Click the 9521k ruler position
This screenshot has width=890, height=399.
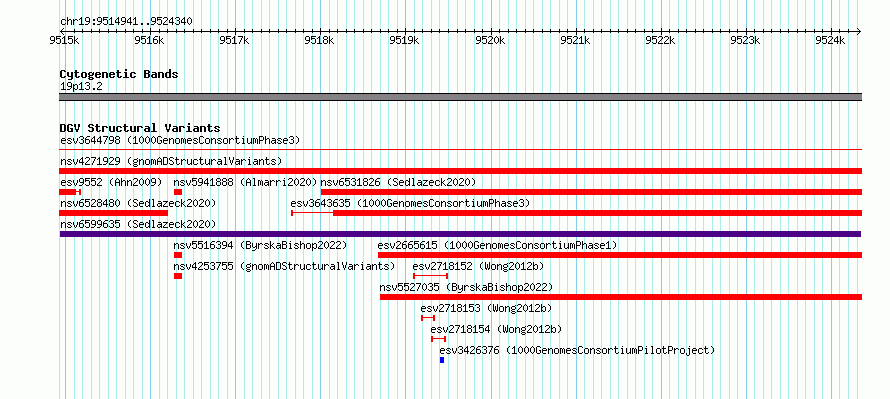click(x=575, y=40)
